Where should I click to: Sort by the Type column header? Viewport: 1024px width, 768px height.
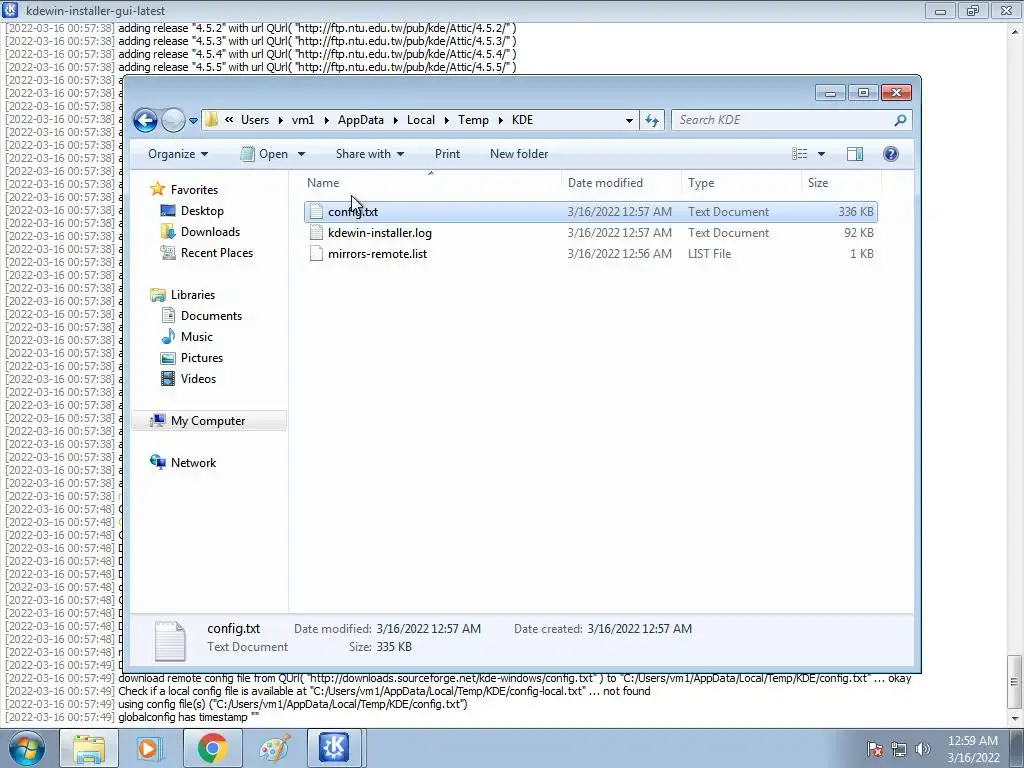(701, 184)
